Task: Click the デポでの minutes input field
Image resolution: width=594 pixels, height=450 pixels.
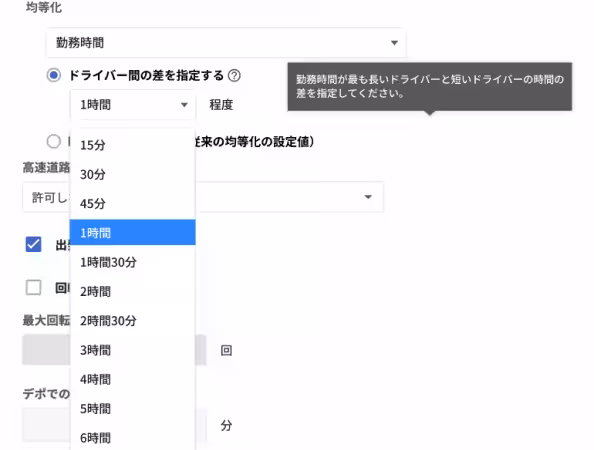Action: (x=114, y=425)
